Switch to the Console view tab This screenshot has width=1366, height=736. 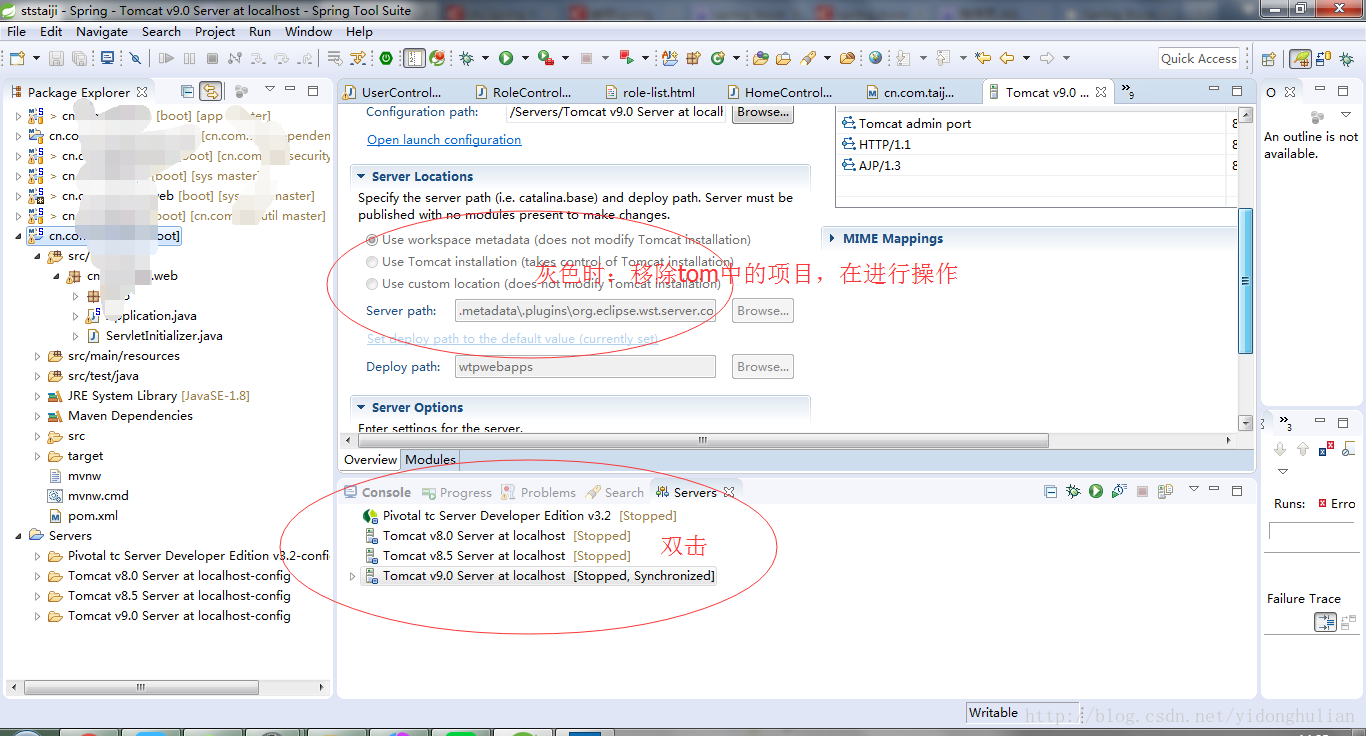pyautogui.click(x=377, y=492)
